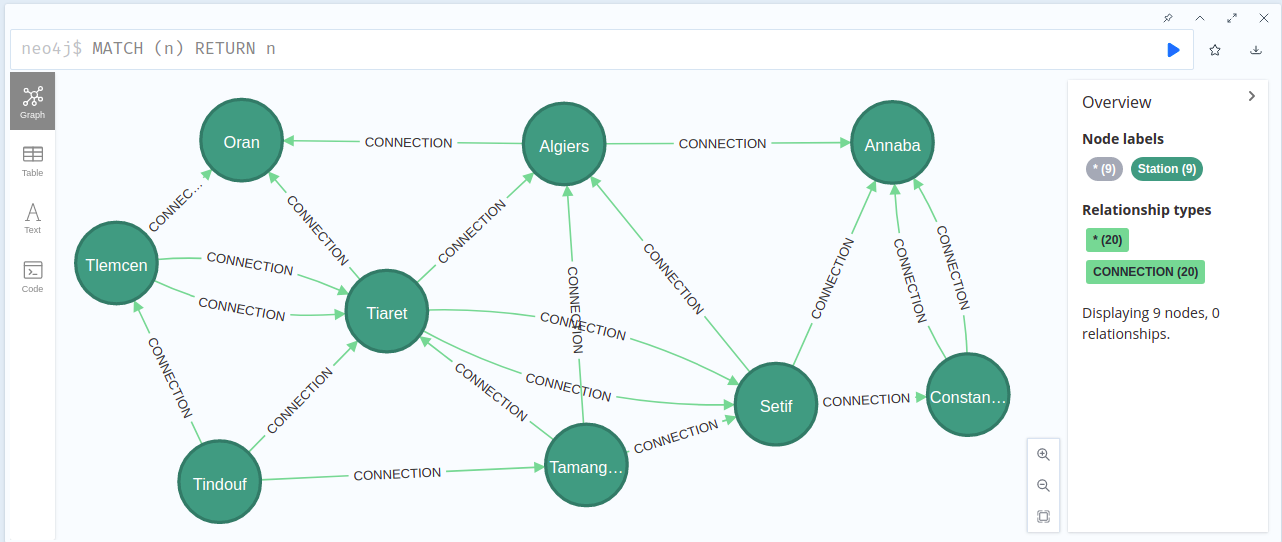Switch to Graph view tab
Image resolution: width=1282 pixels, height=542 pixels.
(x=33, y=101)
